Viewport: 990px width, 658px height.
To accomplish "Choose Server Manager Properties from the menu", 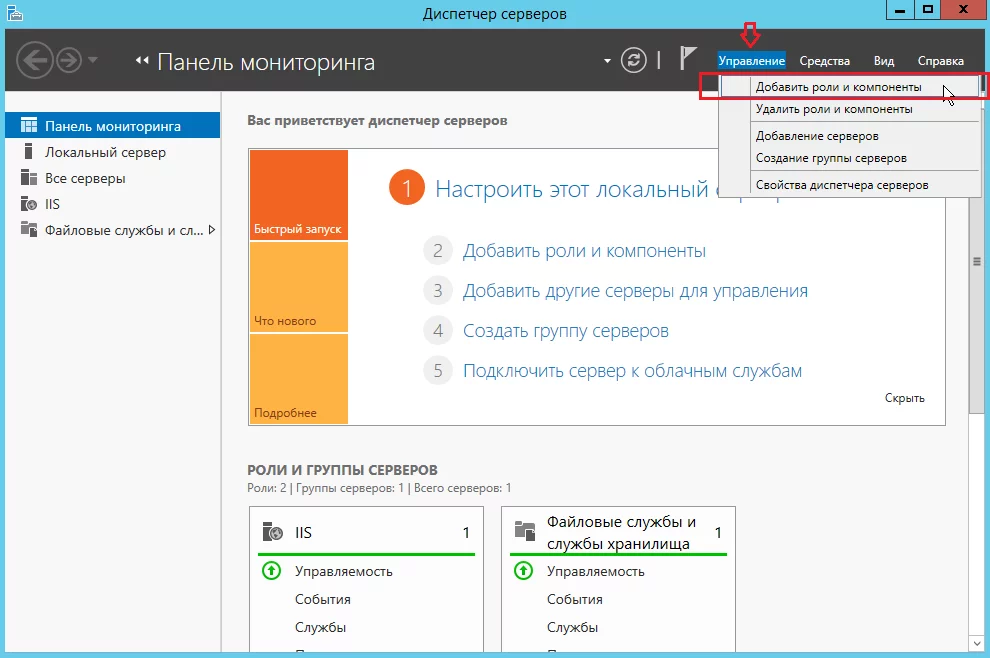I will (x=841, y=185).
